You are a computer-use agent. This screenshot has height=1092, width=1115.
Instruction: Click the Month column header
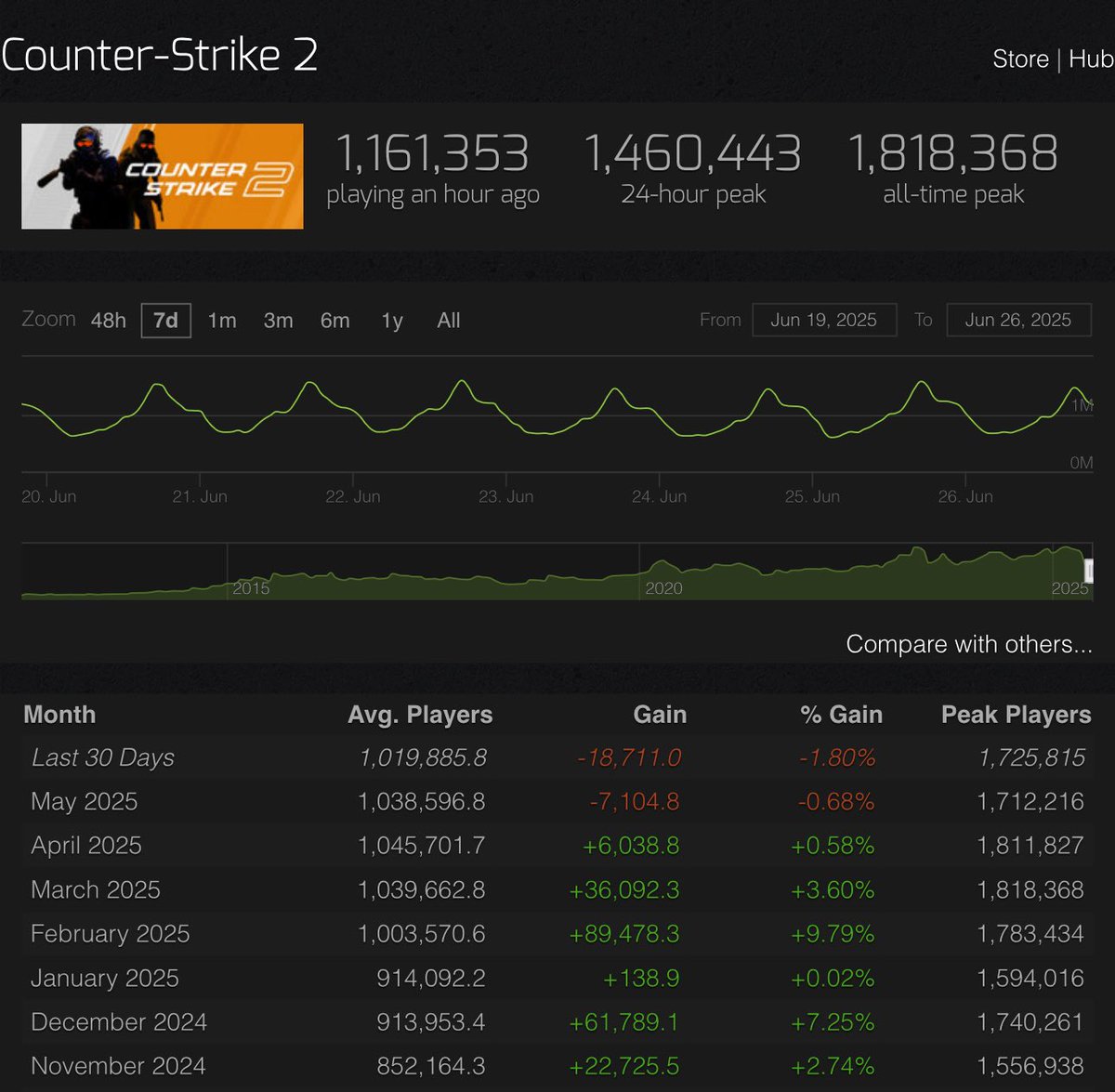(59, 715)
